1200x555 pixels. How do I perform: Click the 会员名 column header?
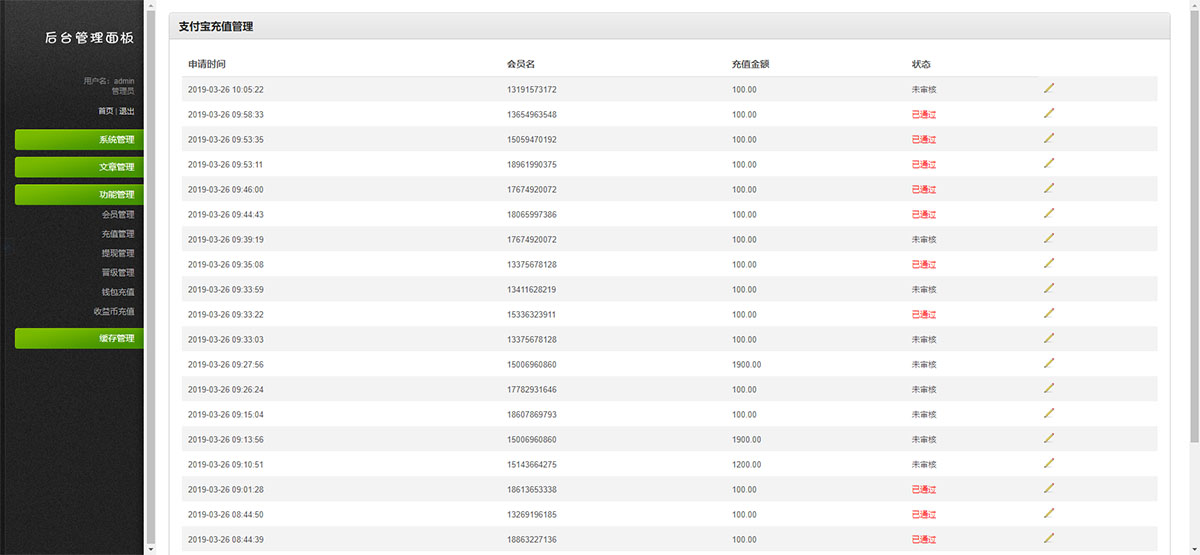point(521,64)
